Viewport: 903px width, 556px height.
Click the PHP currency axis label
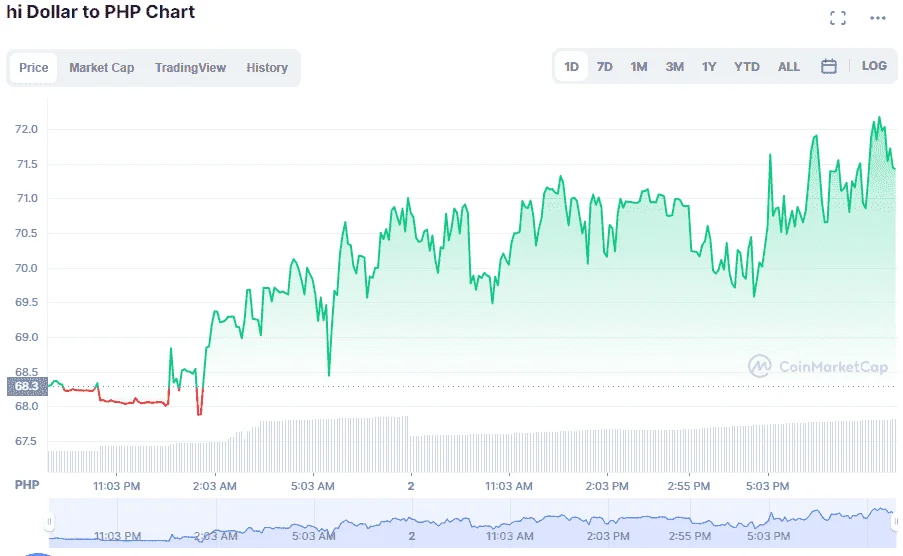click(27, 485)
